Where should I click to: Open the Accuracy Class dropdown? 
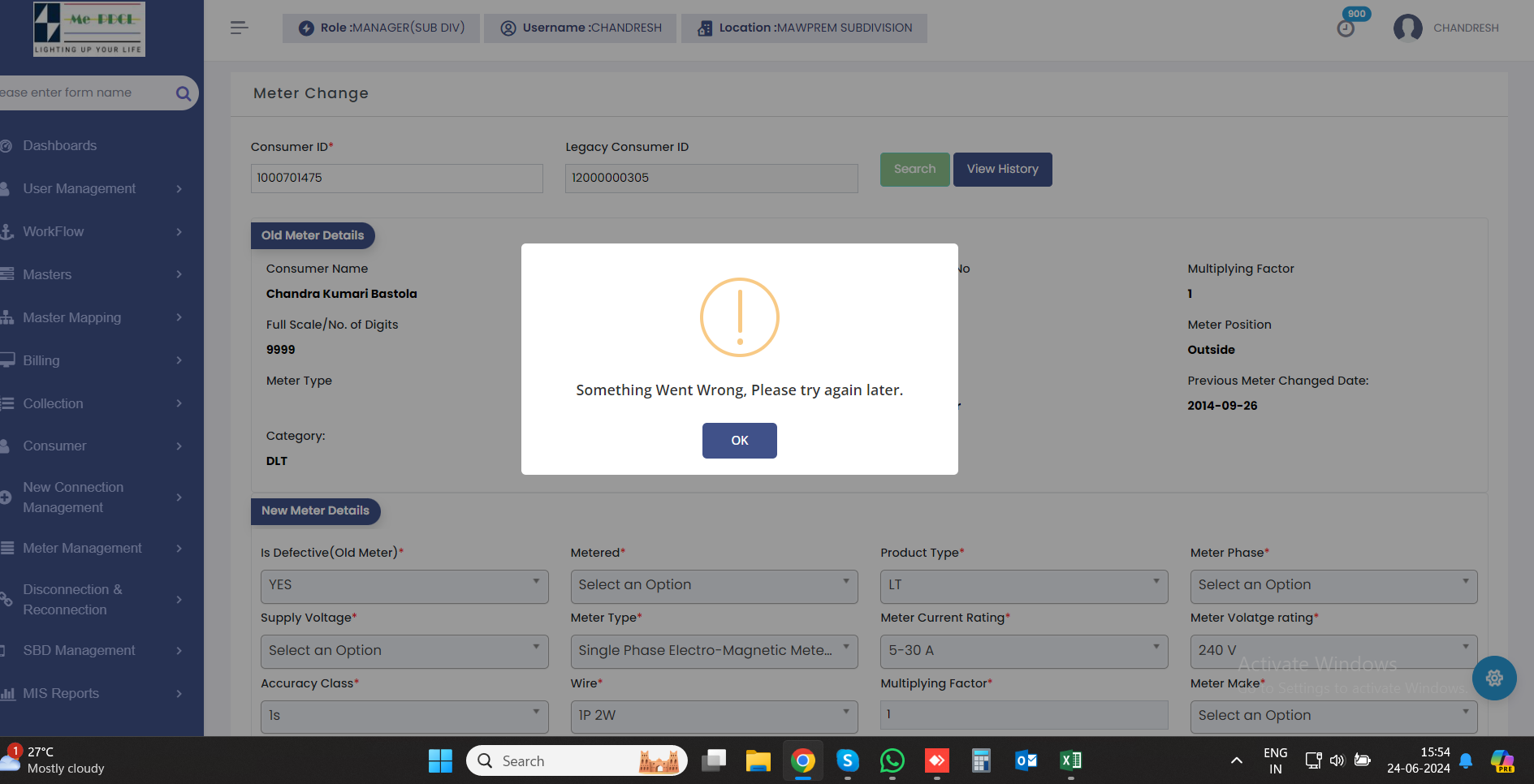click(x=404, y=717)
